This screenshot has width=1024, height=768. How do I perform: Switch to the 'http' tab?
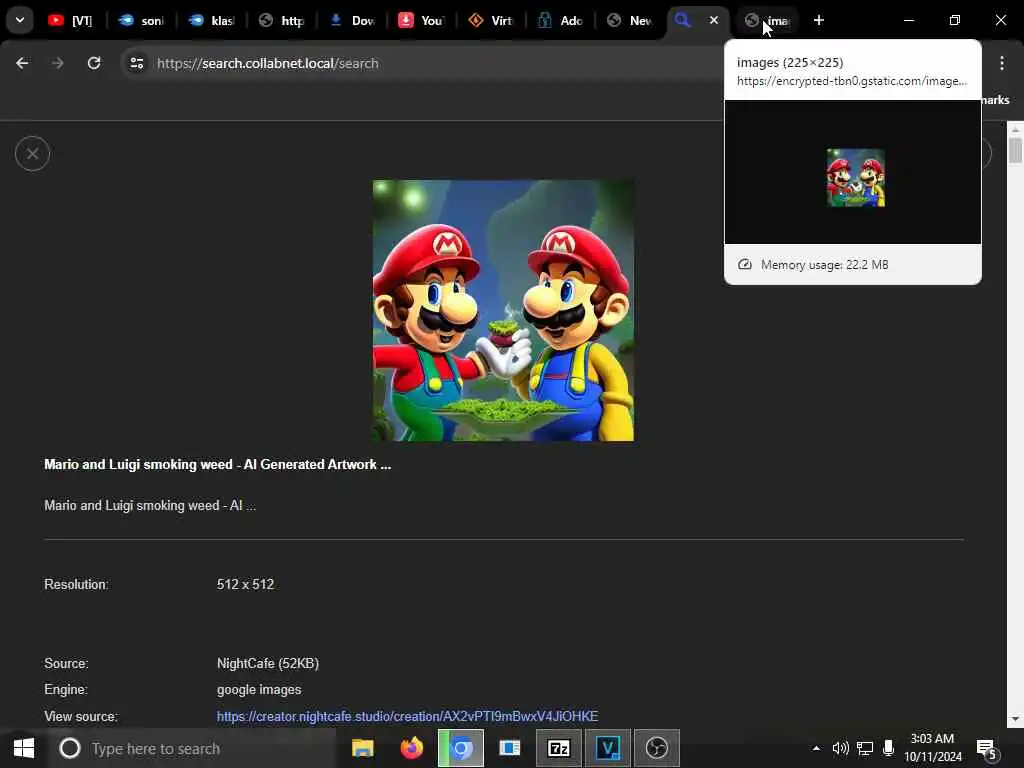click(281, 20)
